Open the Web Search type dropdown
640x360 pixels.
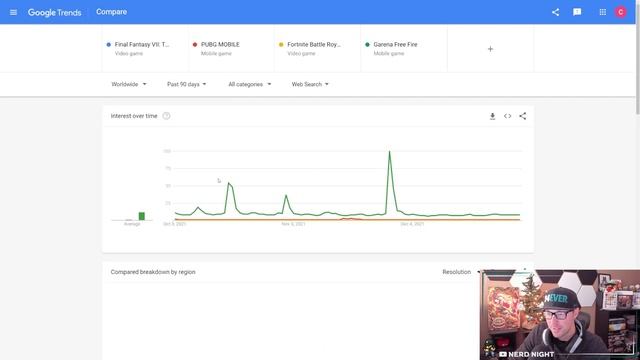[310, 84]
